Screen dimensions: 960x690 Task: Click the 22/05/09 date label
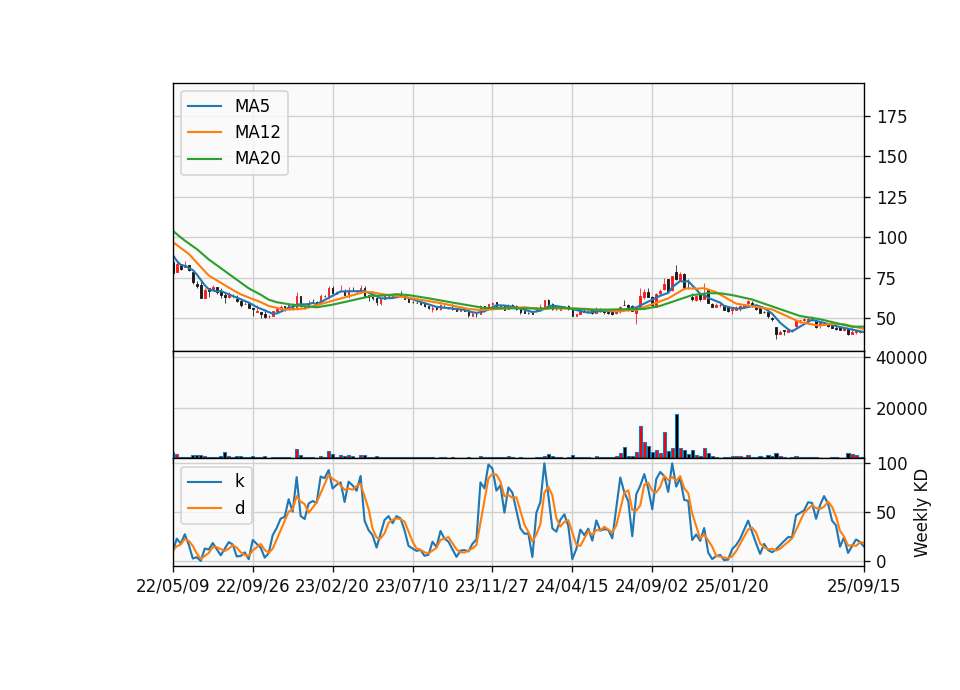coord(173,586)
